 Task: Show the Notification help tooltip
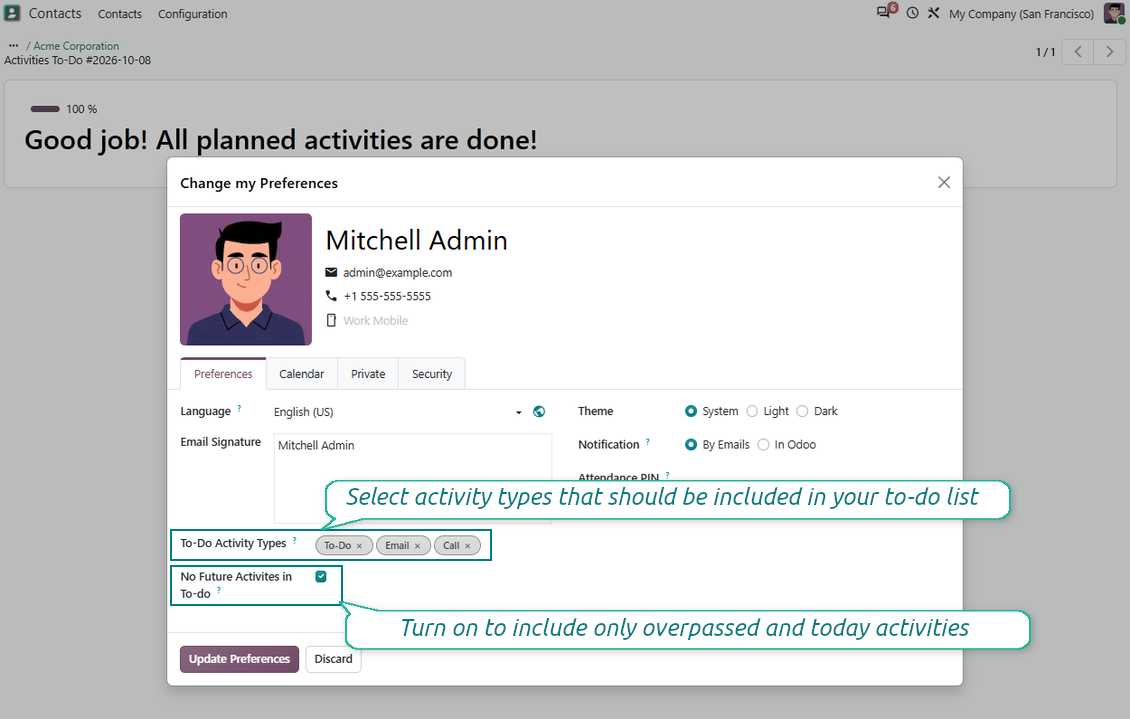point(647,441)
